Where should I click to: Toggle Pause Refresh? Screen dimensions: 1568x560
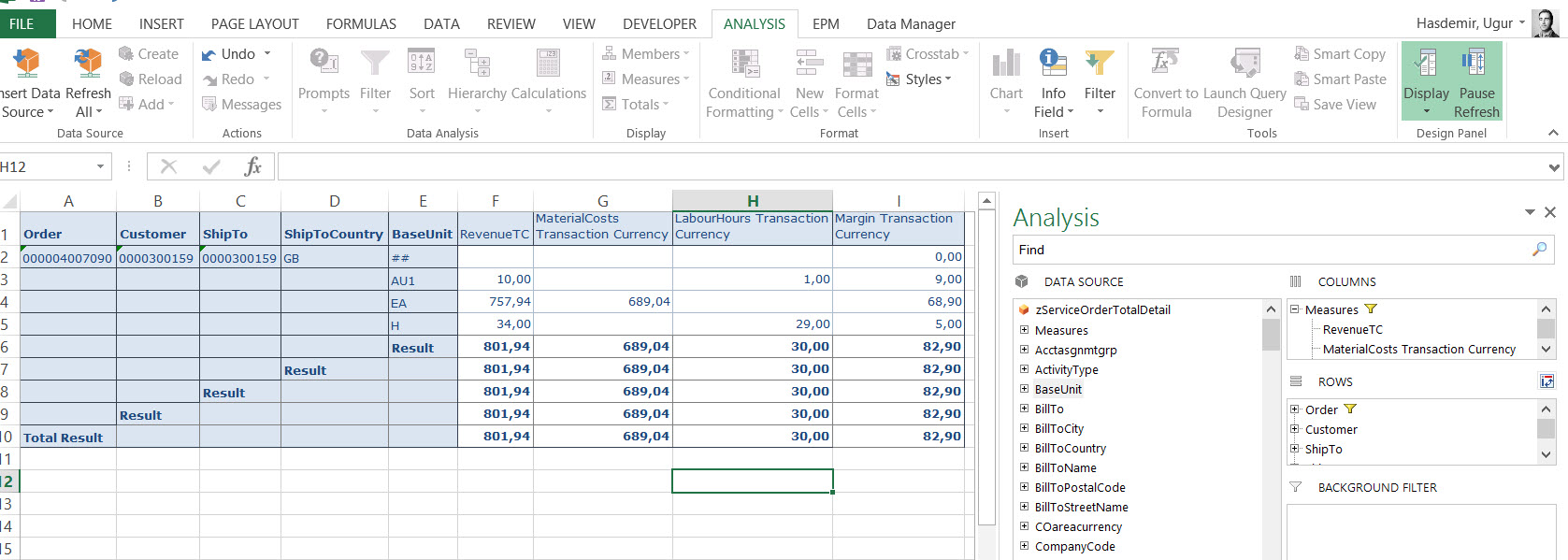click(x=1475, y=64)
